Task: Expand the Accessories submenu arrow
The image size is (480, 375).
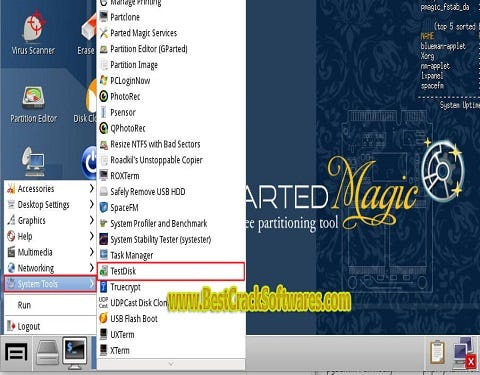Action: [x=91, y=188]
